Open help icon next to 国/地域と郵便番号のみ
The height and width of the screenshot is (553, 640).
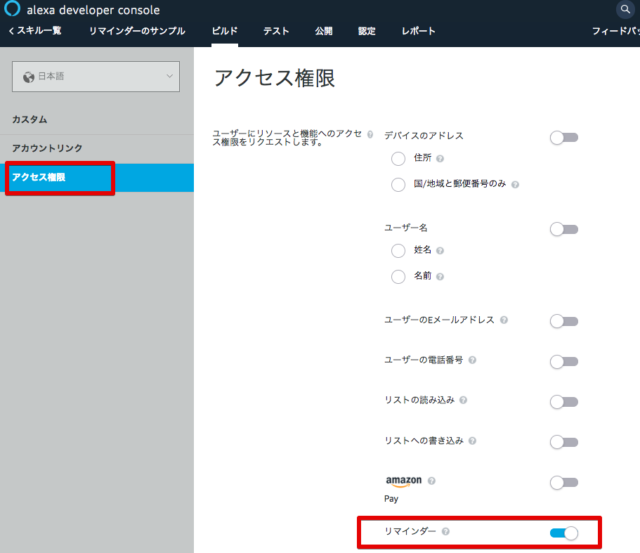pyautogui.click(x=515, y=184)
